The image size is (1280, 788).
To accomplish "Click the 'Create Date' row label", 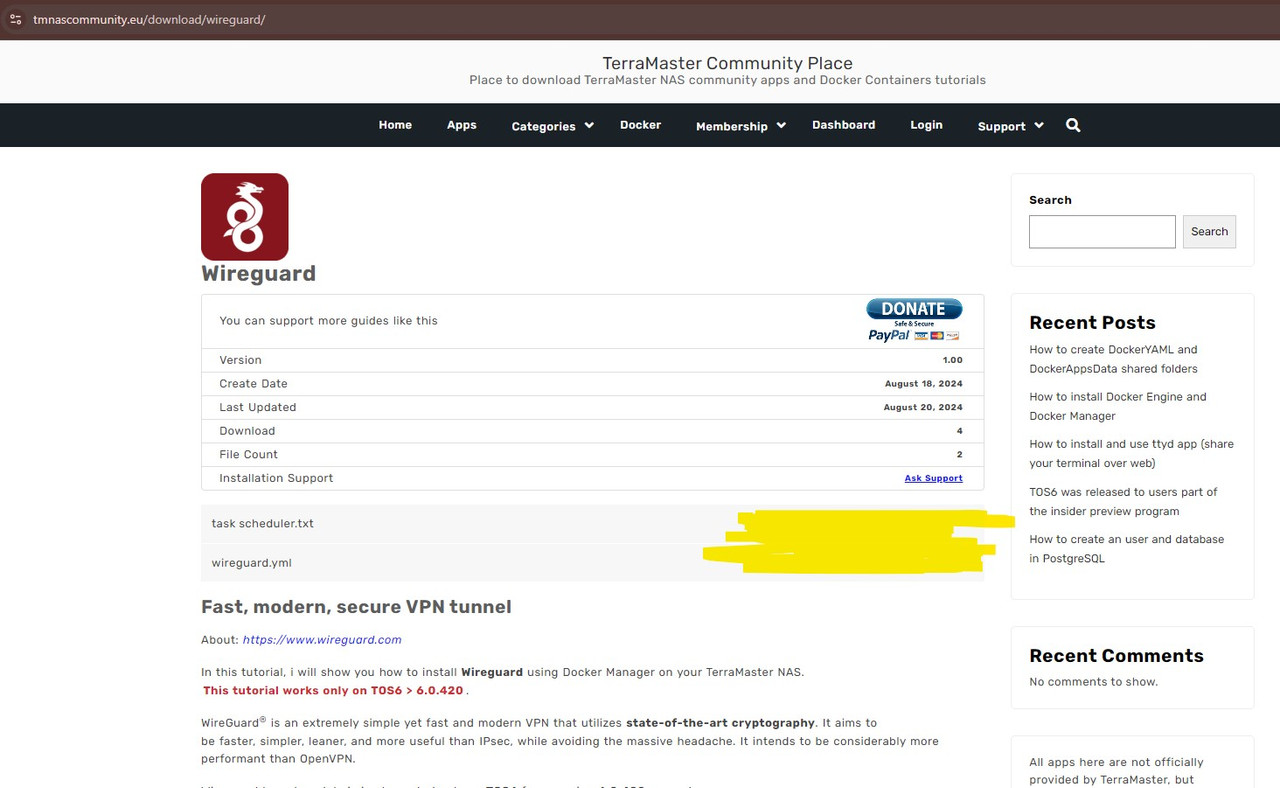I will pyautogui.click(x=253, y=384).
